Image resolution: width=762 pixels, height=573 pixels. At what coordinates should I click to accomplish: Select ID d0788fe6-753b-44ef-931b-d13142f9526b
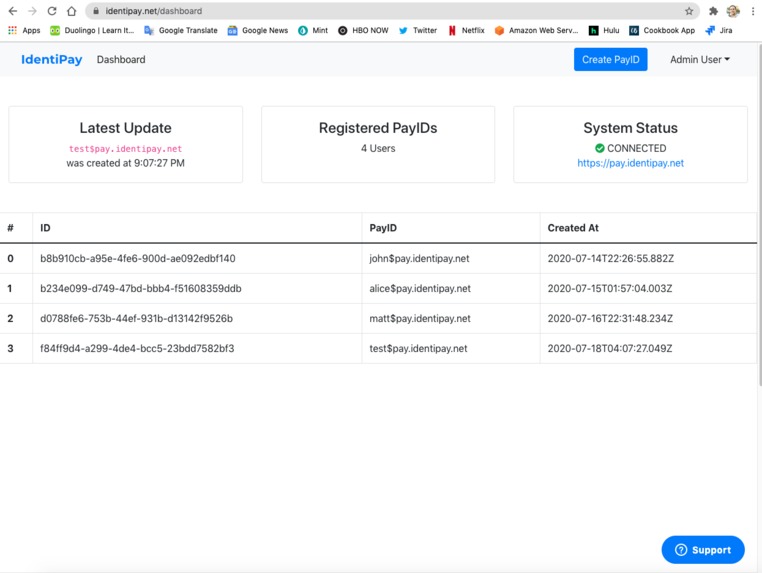coord(136,319)
